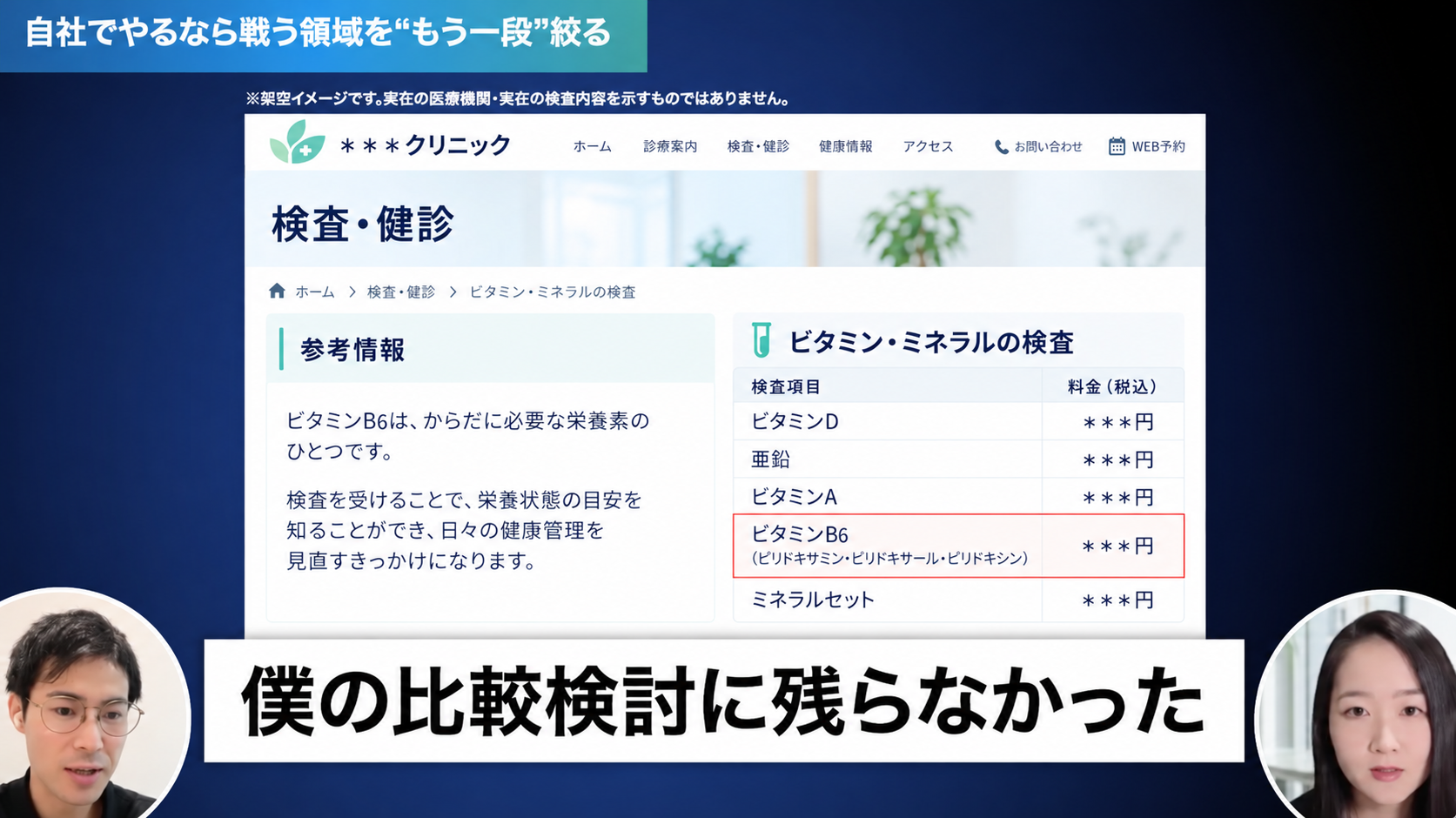Go to ホーム via breadcrumb link
The height and width of the screenshot is (818, 1456).
point(315,292)
